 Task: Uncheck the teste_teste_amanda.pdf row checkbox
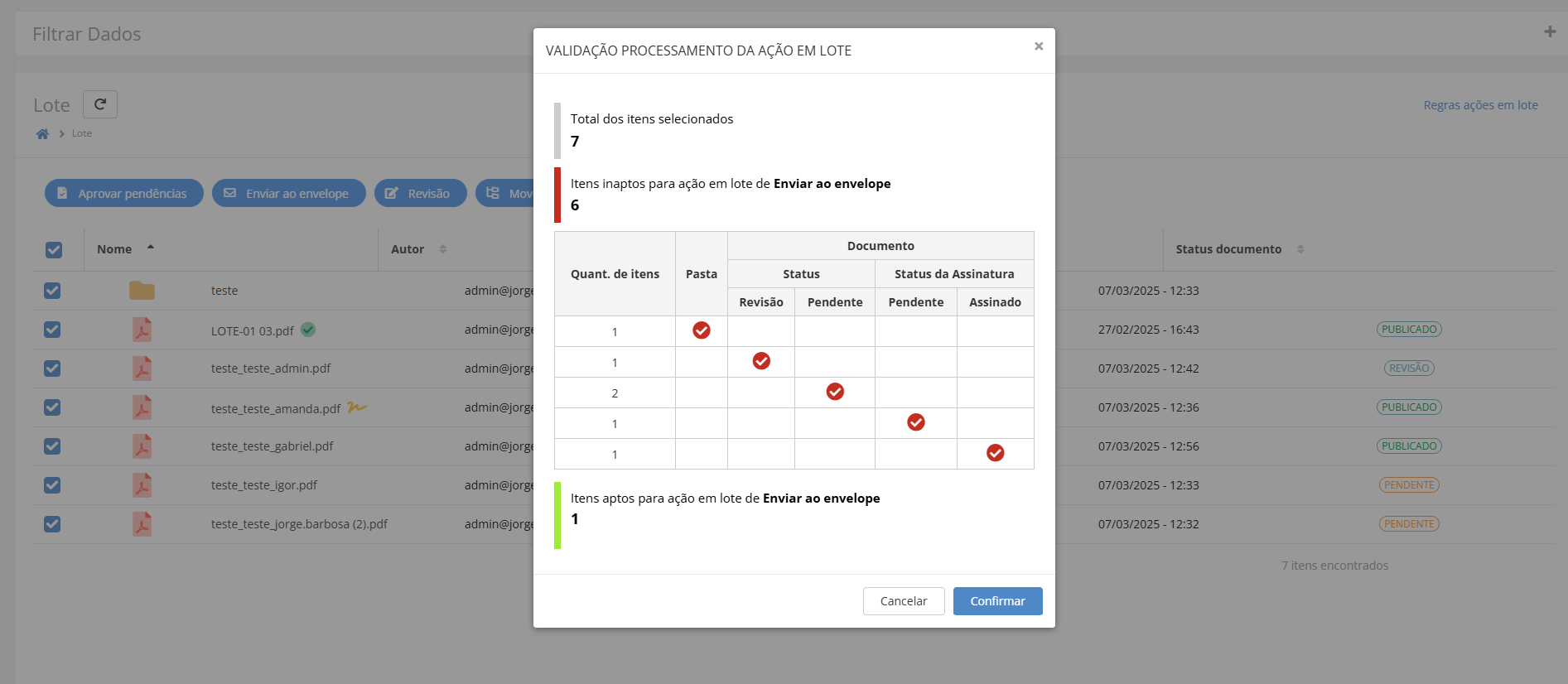tap(52, 407)
